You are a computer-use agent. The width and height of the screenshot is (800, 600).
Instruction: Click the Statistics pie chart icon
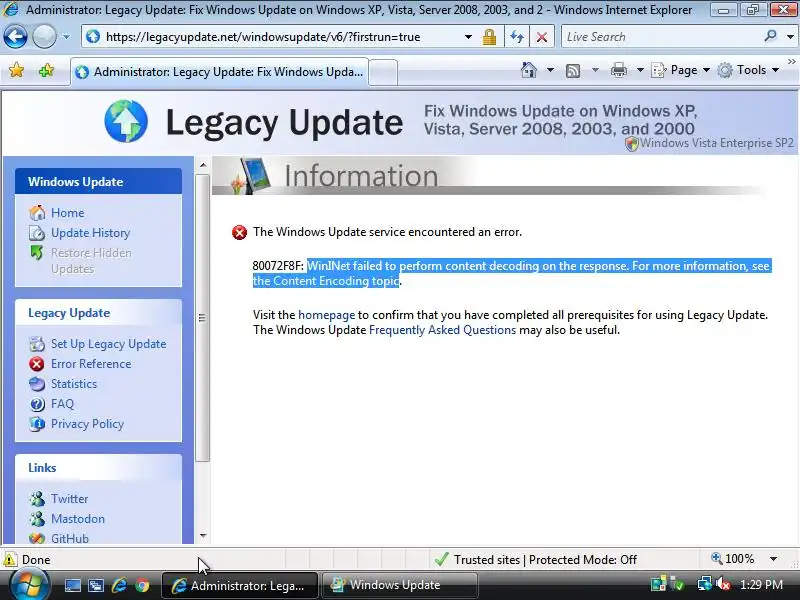point(37,384)
